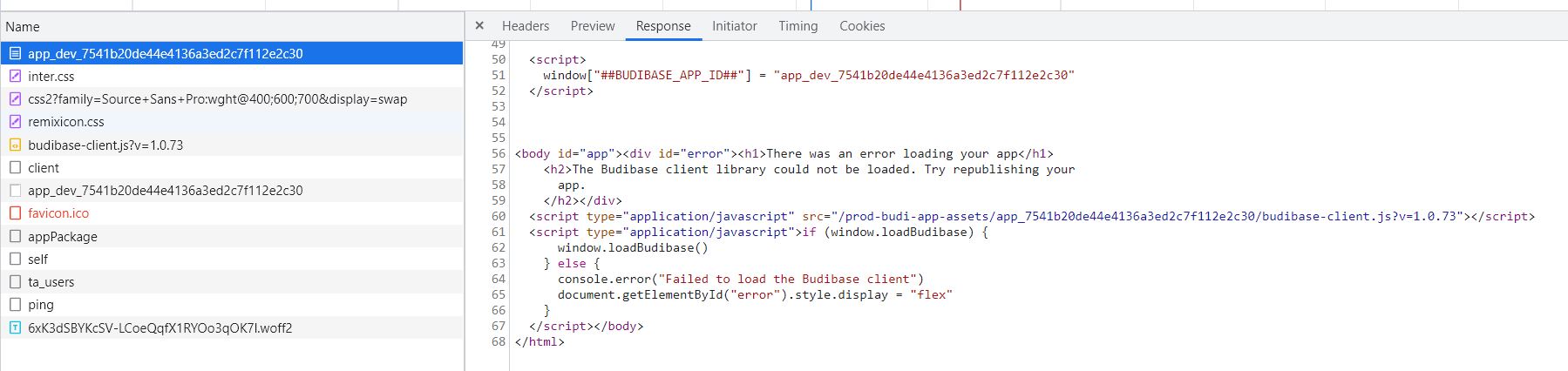Click line 64 console.error Failed to load
The height and width of the screenshot is (371, 1568).
click(x=741, y=279)
